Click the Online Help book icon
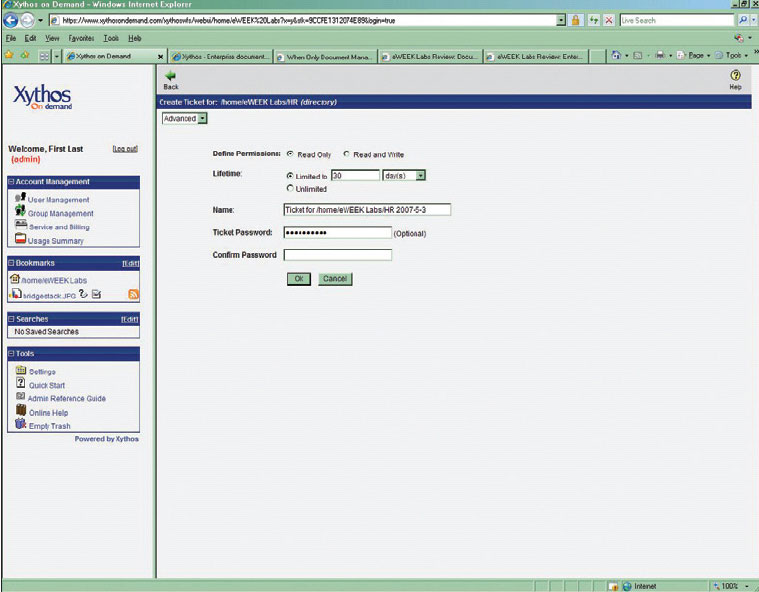759x592 pixels. [20, 411]
